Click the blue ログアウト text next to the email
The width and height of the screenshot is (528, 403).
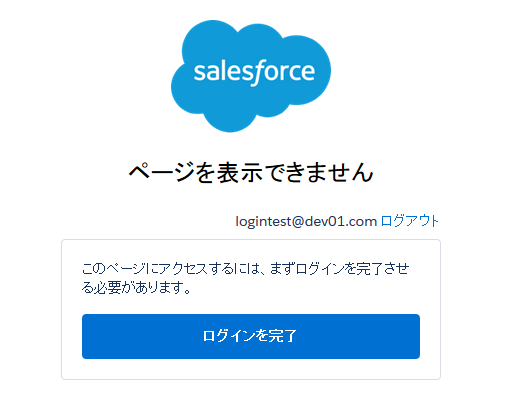(x=409, y=221)
